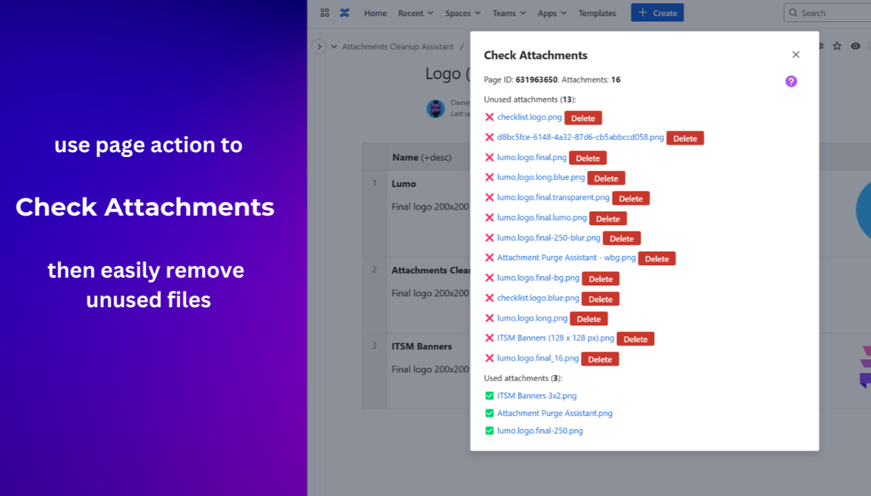Screen dimensions: 871x496
Task: Open the lumo.logo.long.png link
Action: (532, 318)
